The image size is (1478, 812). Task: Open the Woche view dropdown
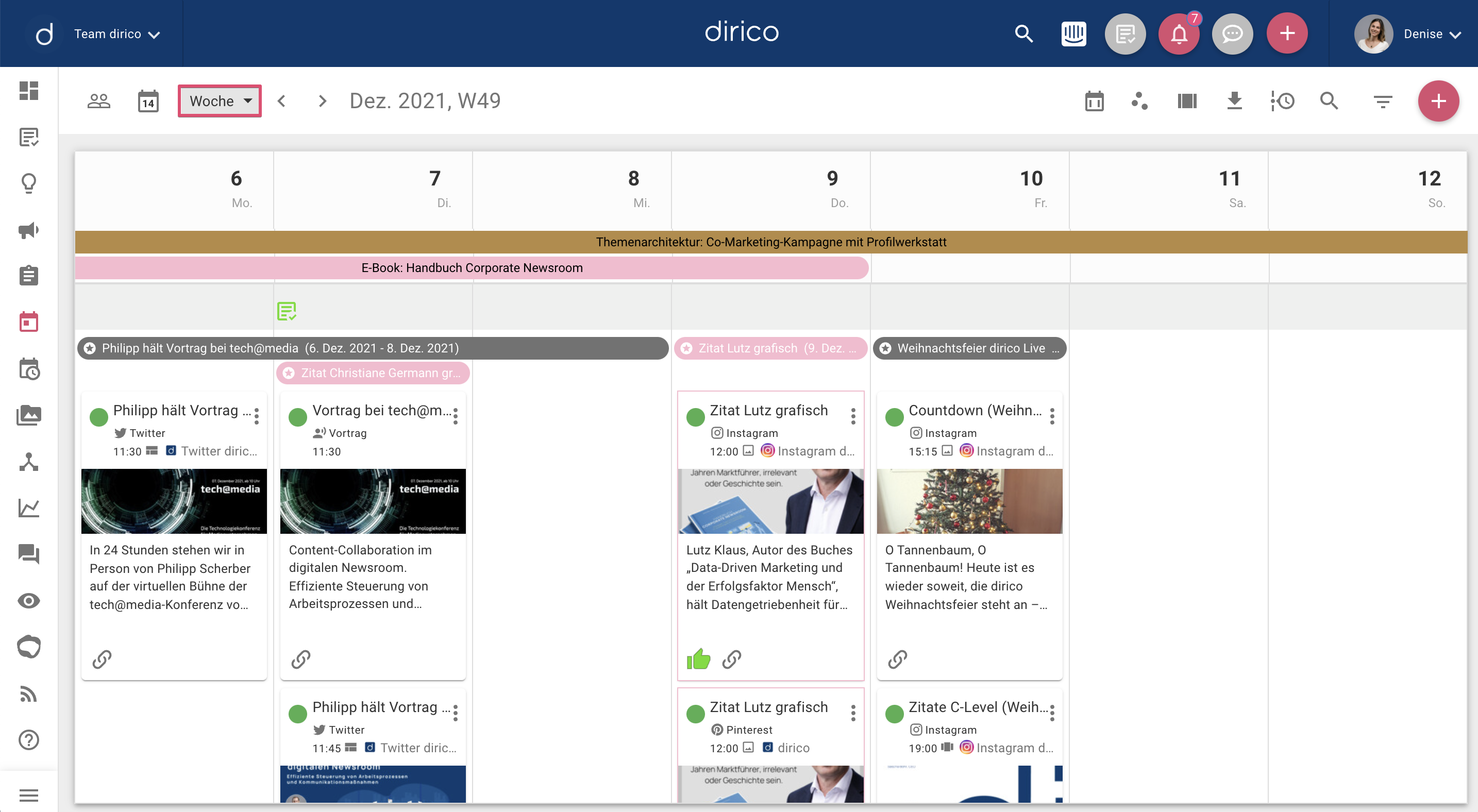[x=220, y=101]
